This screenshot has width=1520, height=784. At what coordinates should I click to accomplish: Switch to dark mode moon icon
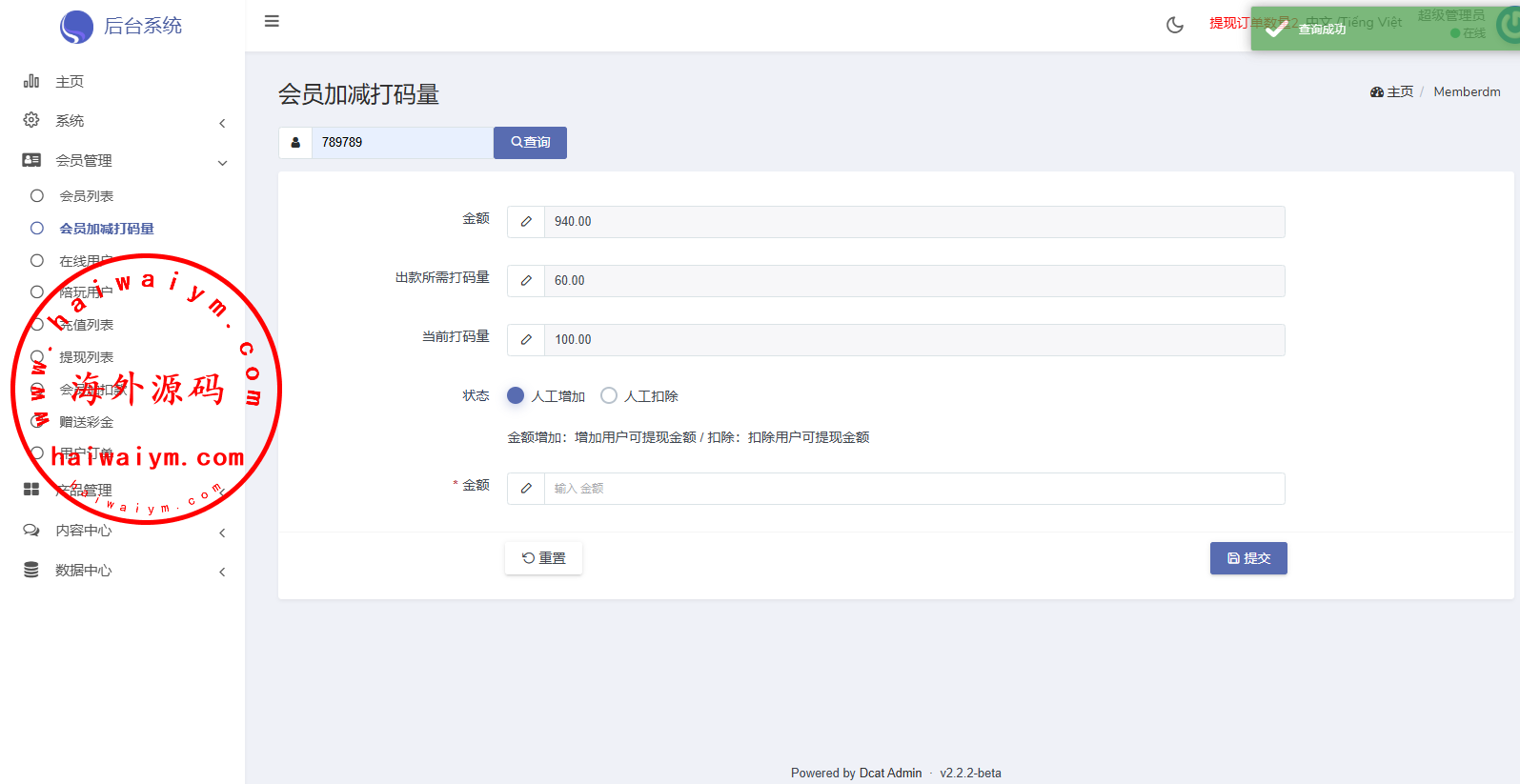1175,25
